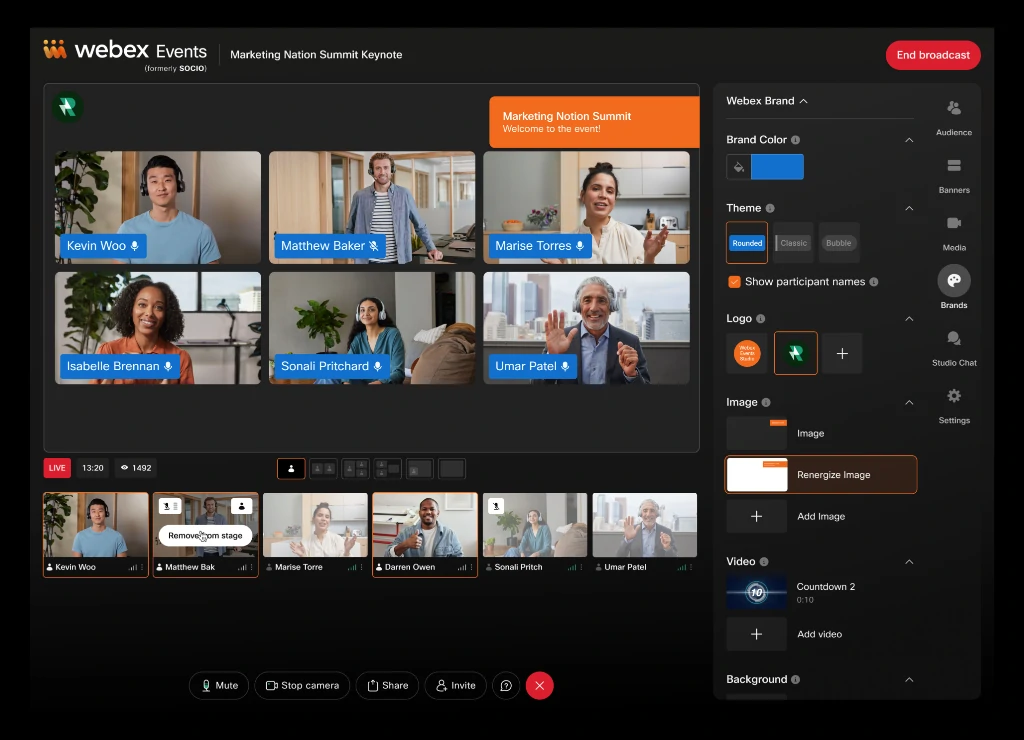Select the single-speaker stage layout
Screen dimensions: 1024x740
[290, 467]
